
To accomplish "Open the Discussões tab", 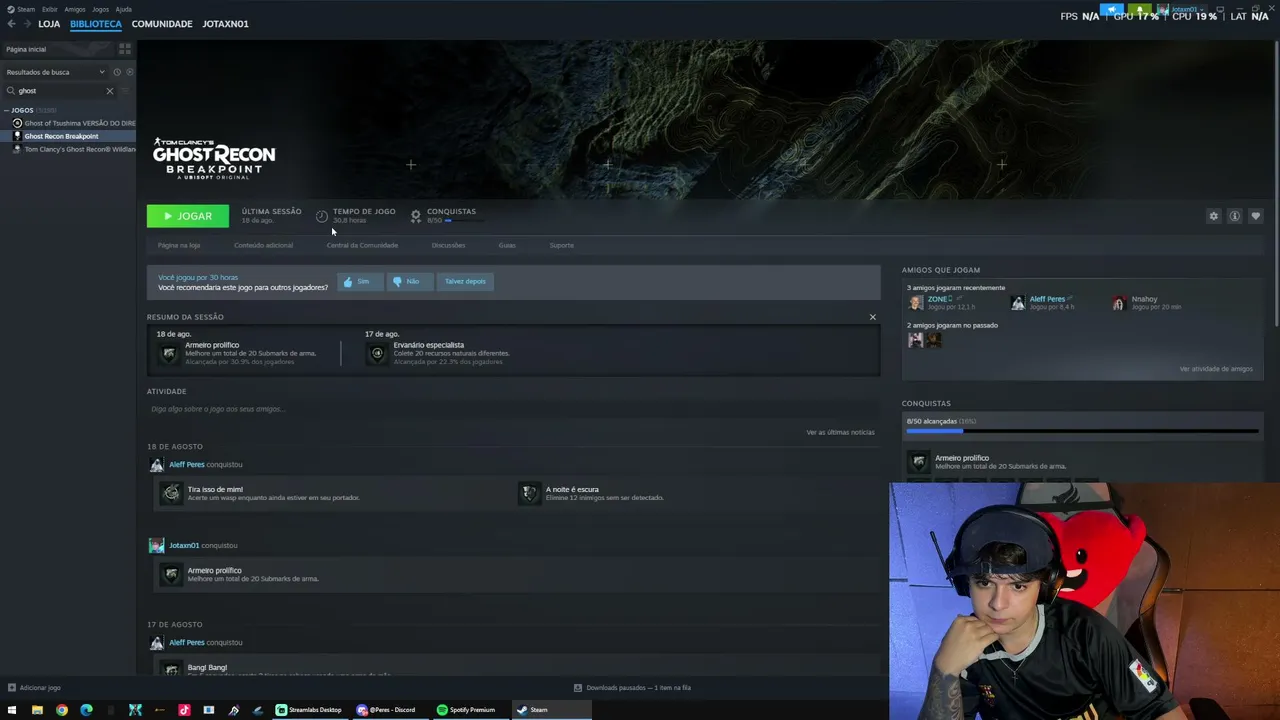I will pyautogui.click(x=448, y=245).
